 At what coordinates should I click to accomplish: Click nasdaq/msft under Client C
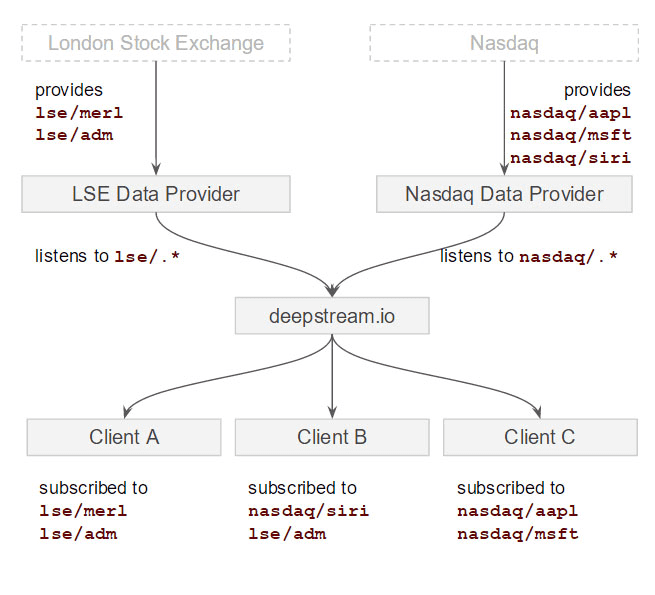tap(517, 534)
